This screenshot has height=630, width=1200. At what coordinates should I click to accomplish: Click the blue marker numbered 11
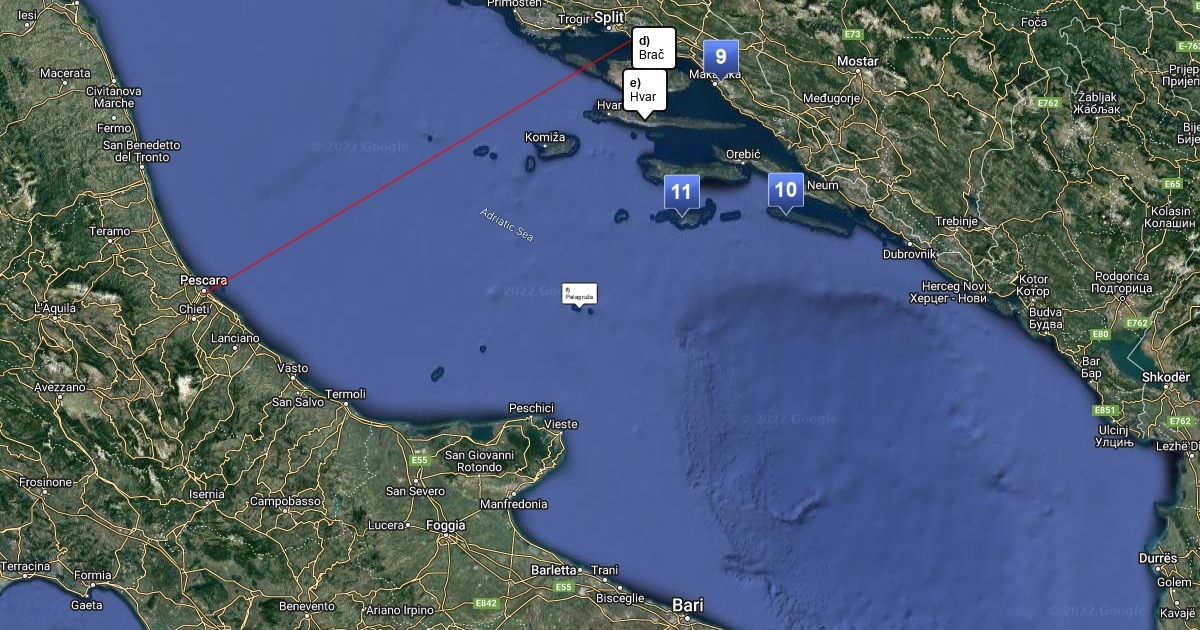coord(681,192)
